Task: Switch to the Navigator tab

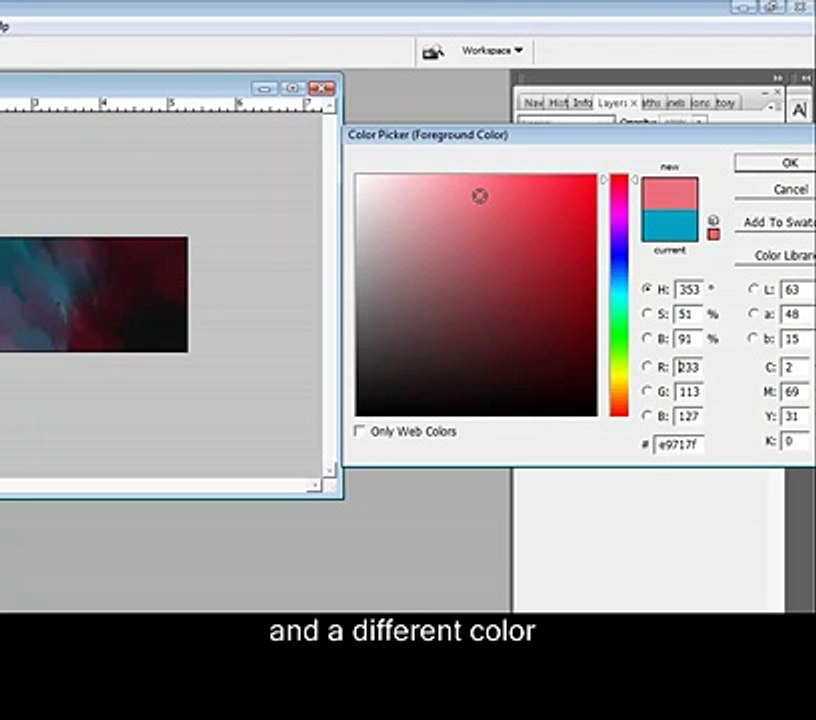Action: click(x=532, y=103)
